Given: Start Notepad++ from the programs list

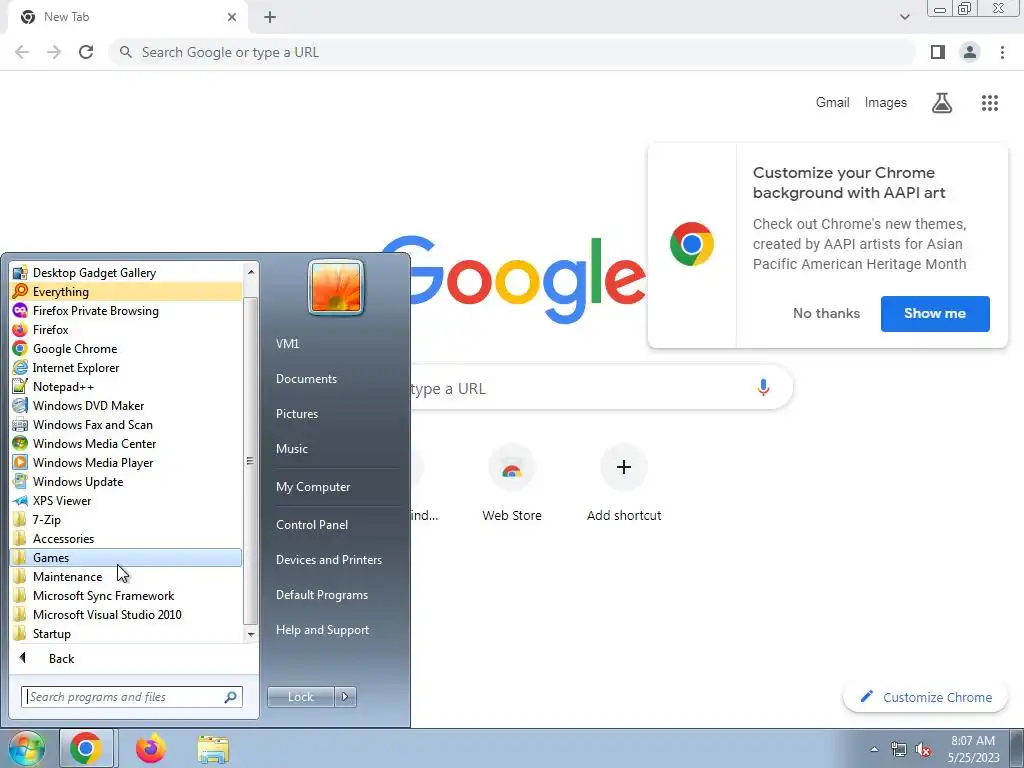Looking at the screenshot, I should pos(127,386).
